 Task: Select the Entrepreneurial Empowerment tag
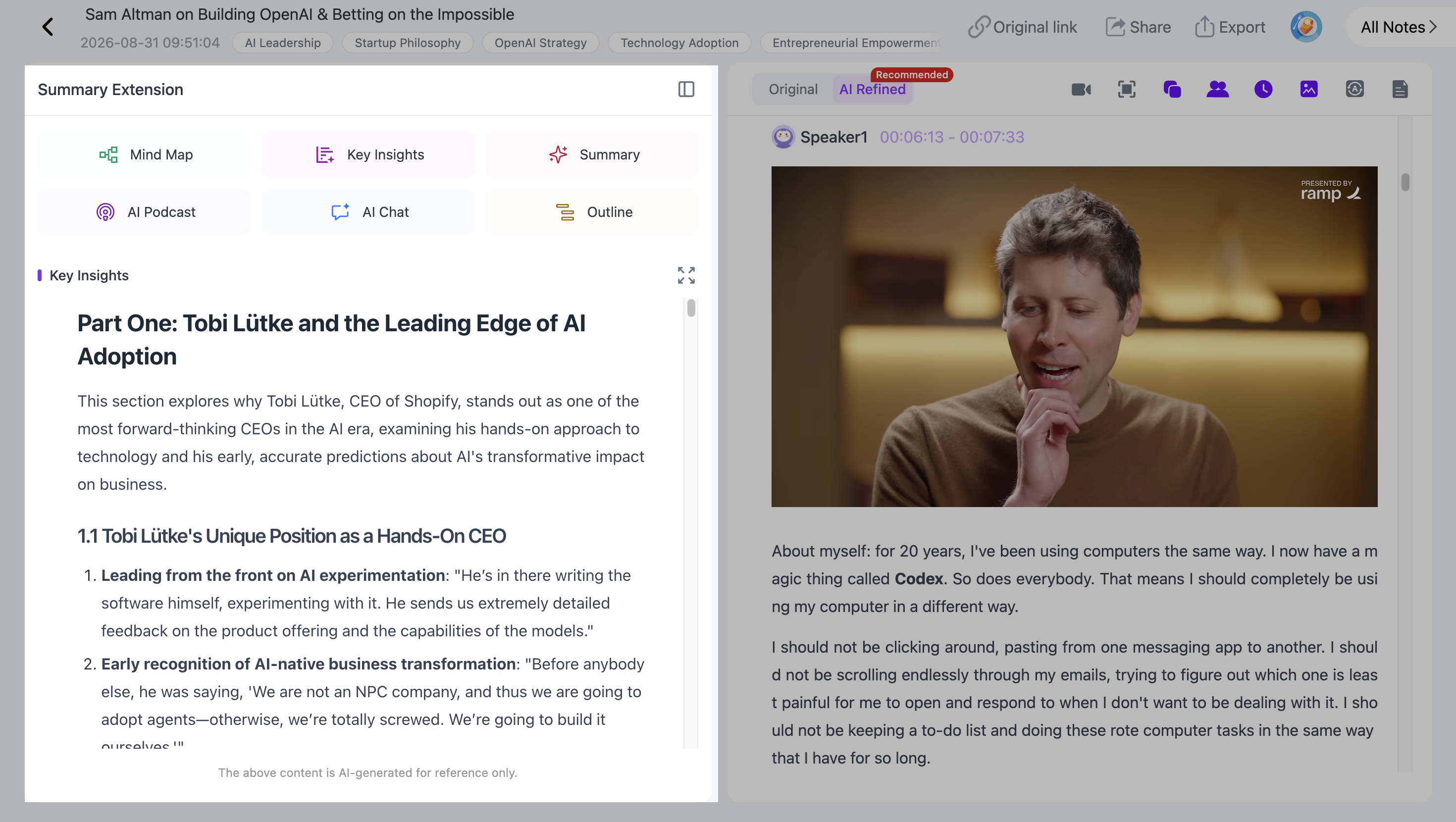click(x=852, y=43)
